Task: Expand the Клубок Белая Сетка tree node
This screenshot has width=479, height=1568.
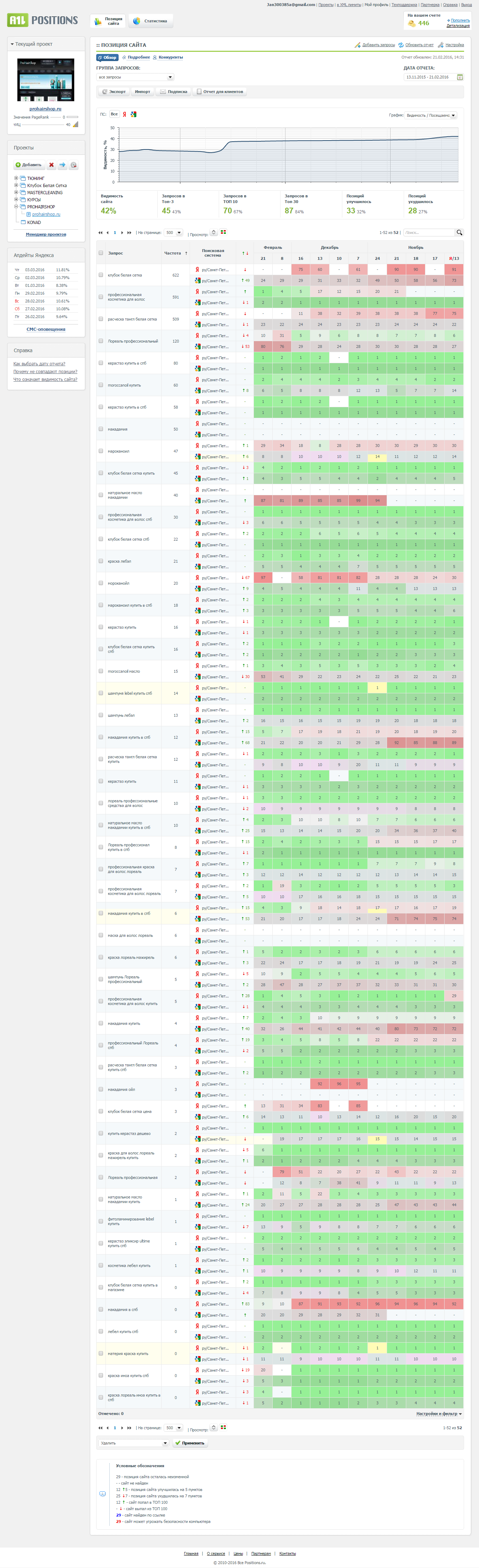Action: pyautogui.click(x=16, y=186)
